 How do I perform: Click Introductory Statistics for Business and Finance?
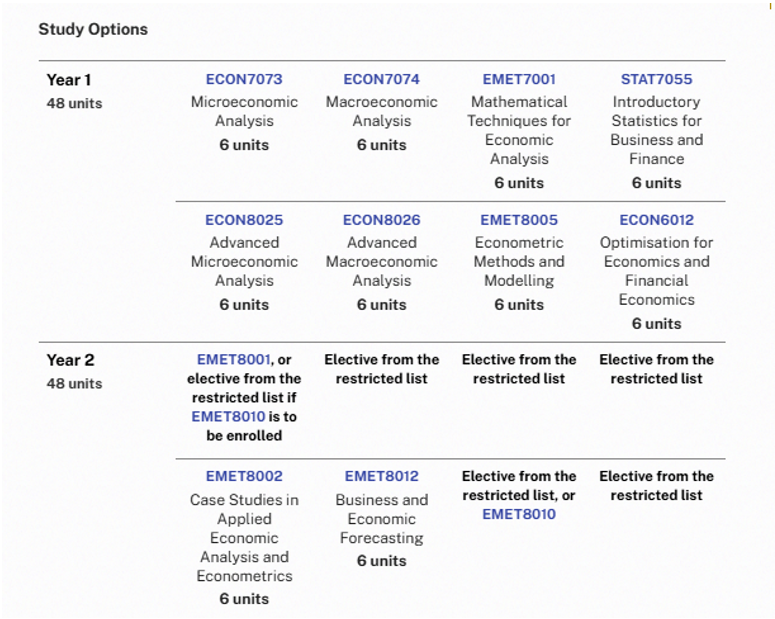(x=656, y=131)
